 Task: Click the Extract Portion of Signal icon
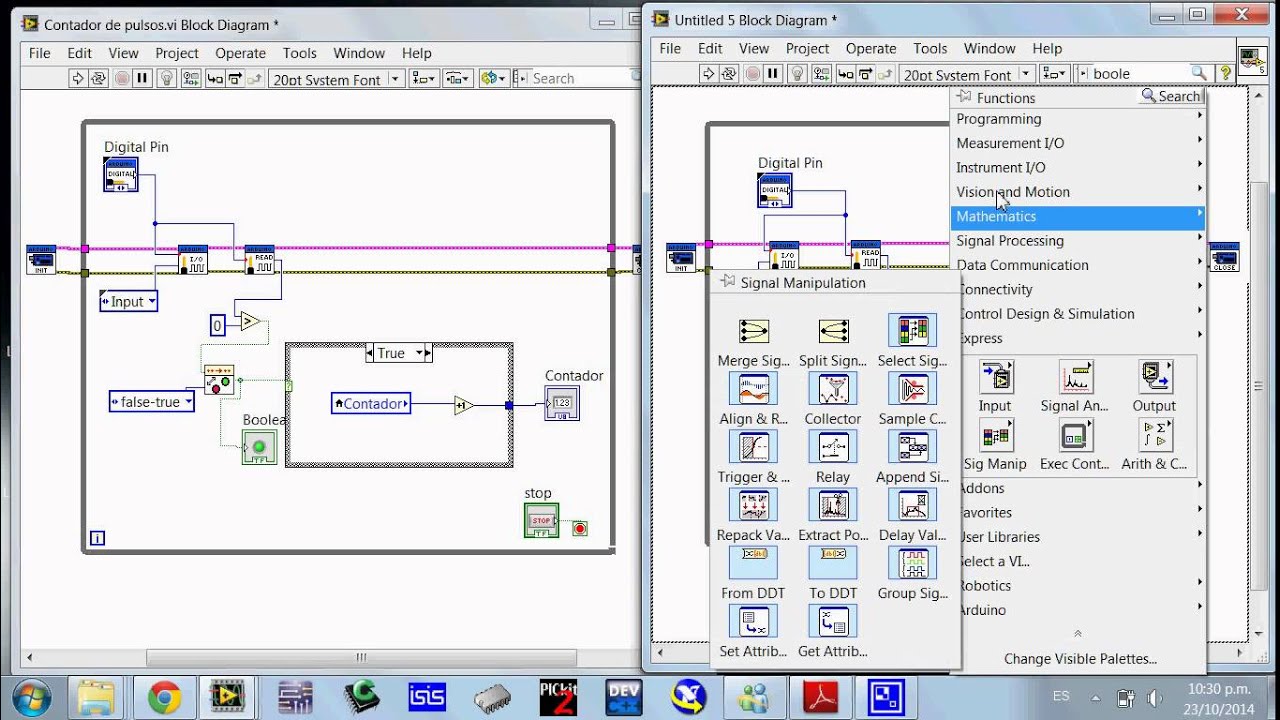tap(833, 505)
